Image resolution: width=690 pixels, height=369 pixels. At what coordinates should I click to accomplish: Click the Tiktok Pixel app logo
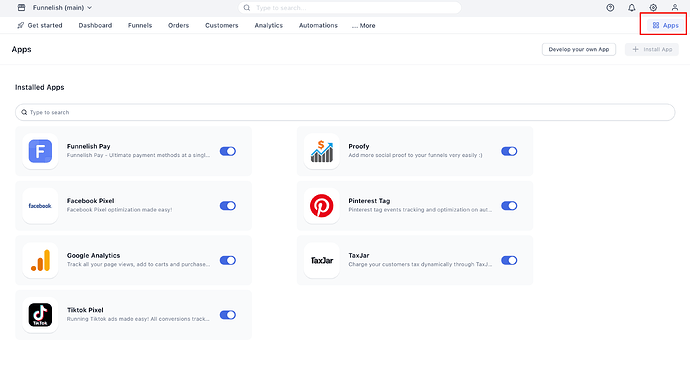click(x=40, y=315)
